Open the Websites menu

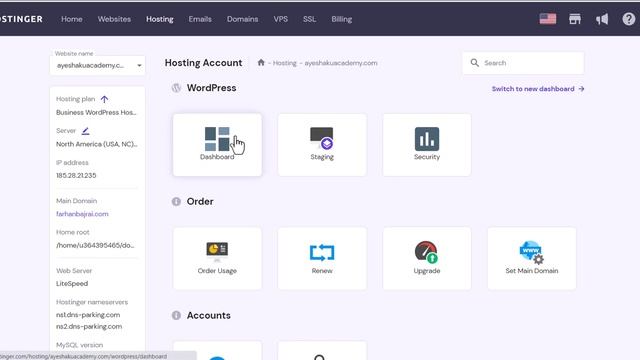[x=114, y=19]
